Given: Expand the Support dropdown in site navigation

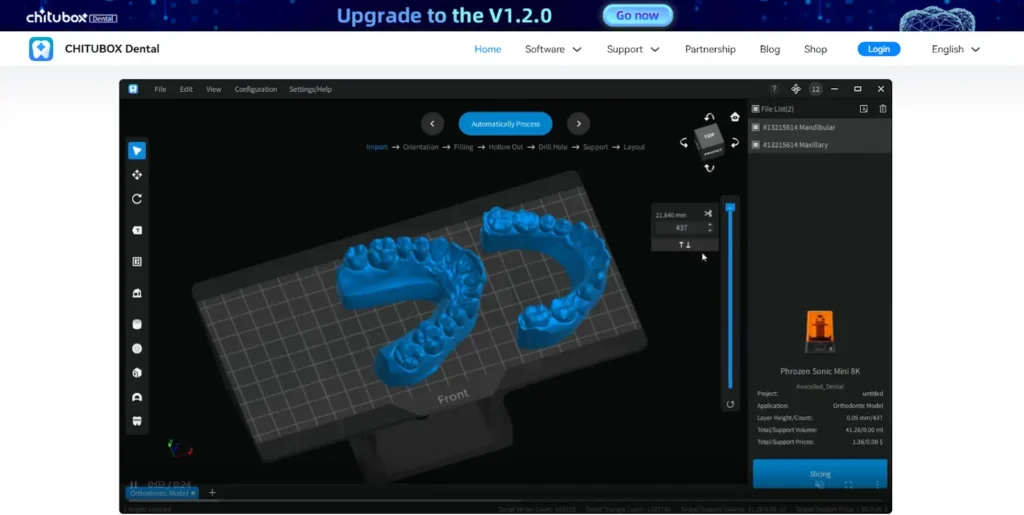Looking at the screenshot, I should pyautogui.click(x=633, y=49).
